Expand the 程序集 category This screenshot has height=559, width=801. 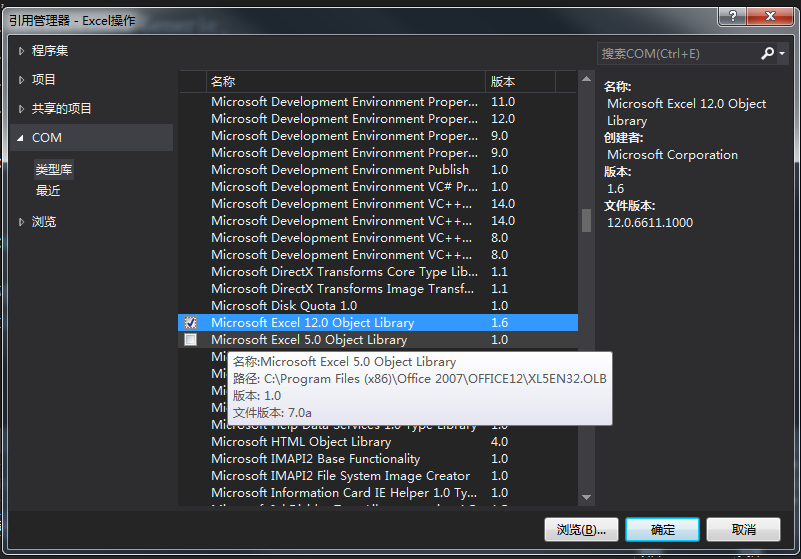pos(21,51)
